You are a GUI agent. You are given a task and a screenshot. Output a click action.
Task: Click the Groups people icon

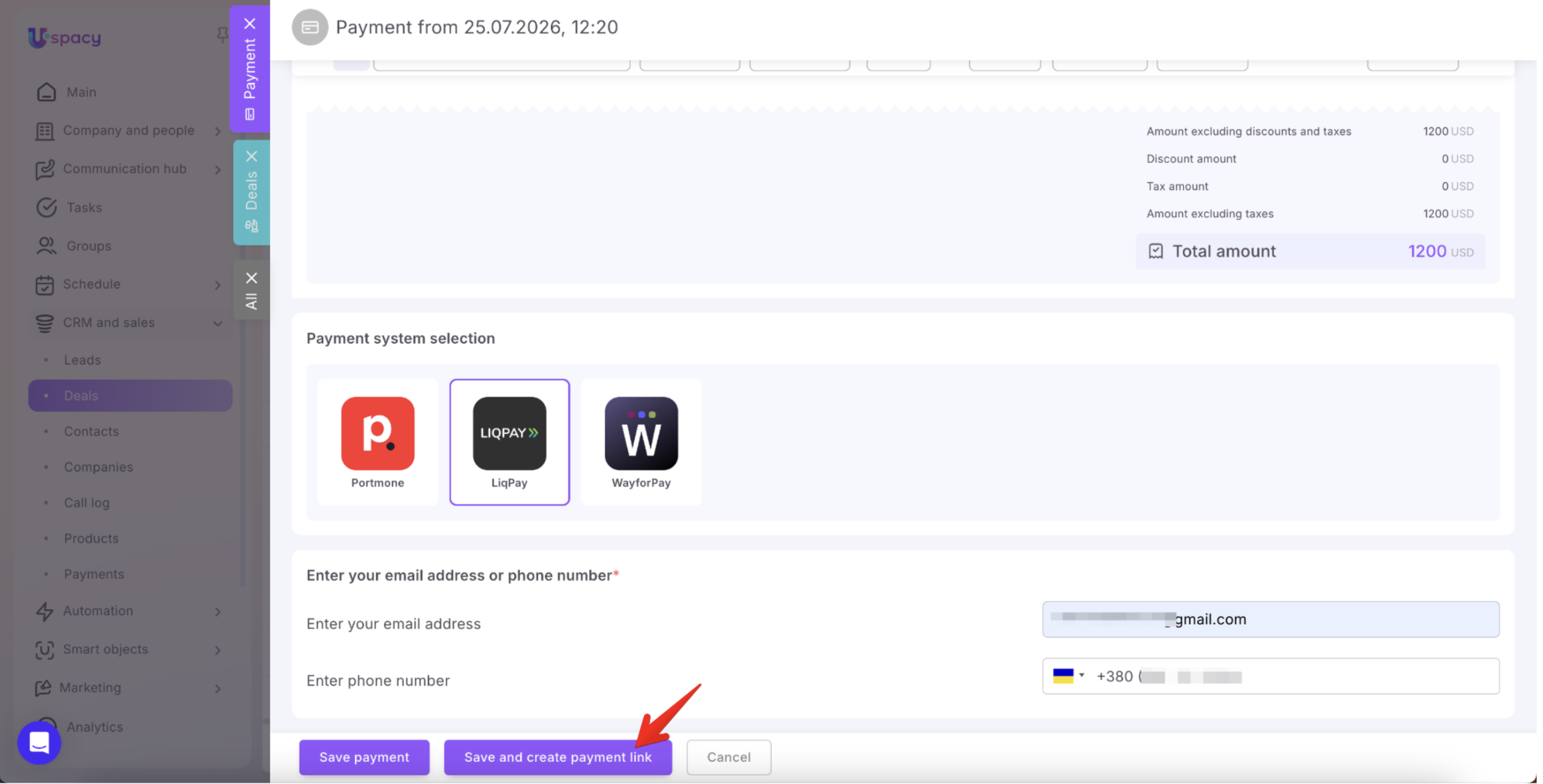tap(46, 246)
